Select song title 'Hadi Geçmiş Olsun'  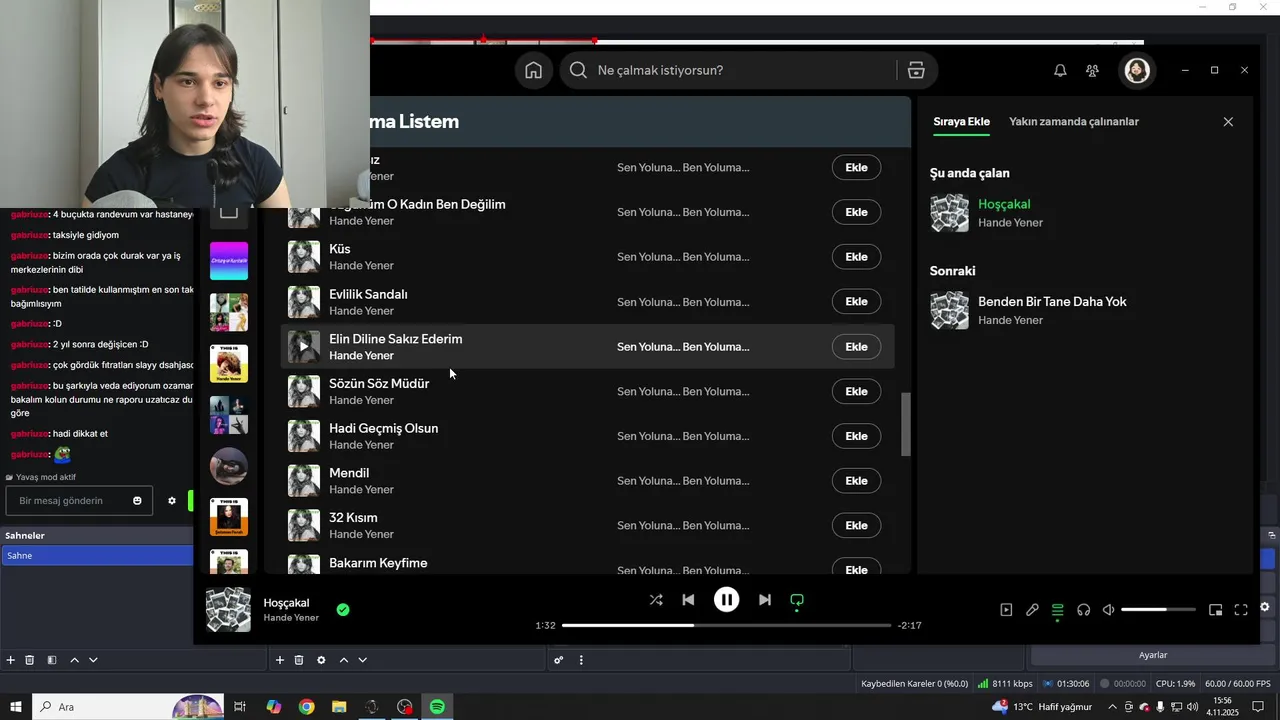tap(383, 428)
